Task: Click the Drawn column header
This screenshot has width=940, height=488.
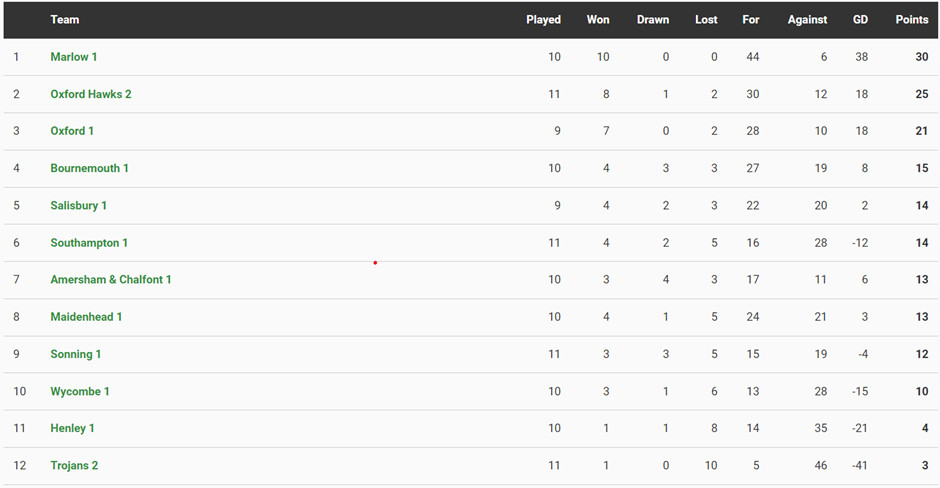Action: click(653, 20)
